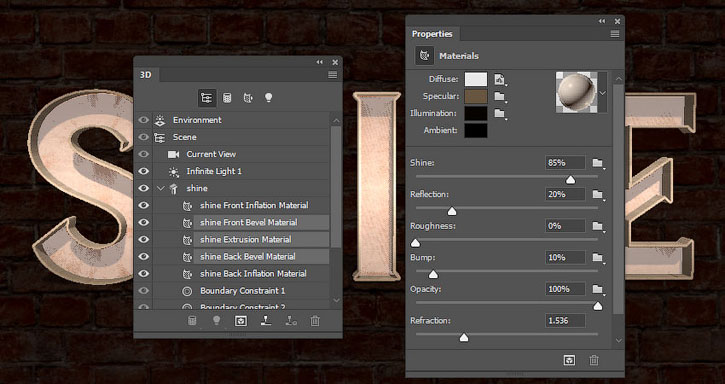
Task: Click the Materials icon in Properties header
Action: [424, 56]
